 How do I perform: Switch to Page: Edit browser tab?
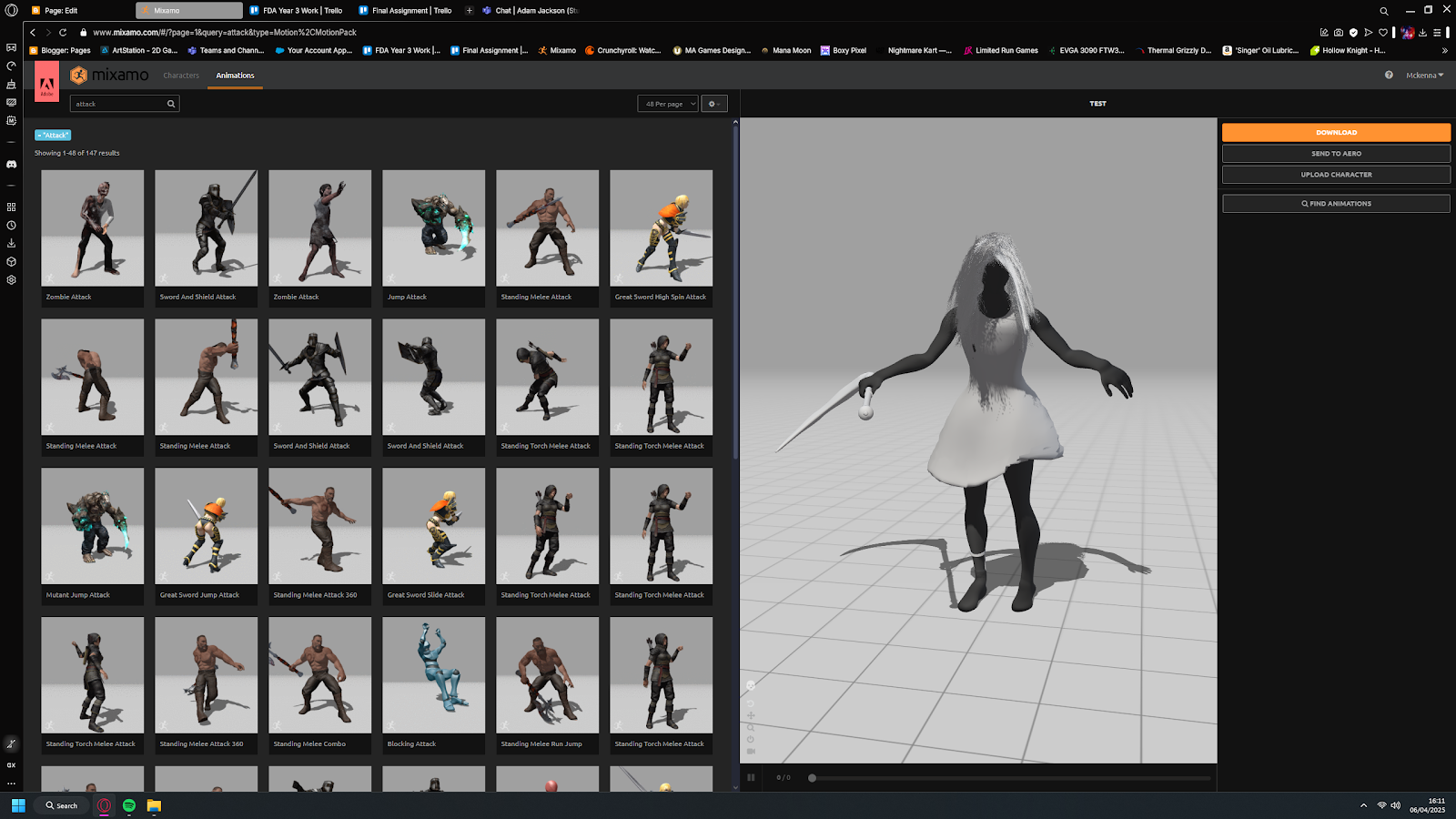(80, 11)
